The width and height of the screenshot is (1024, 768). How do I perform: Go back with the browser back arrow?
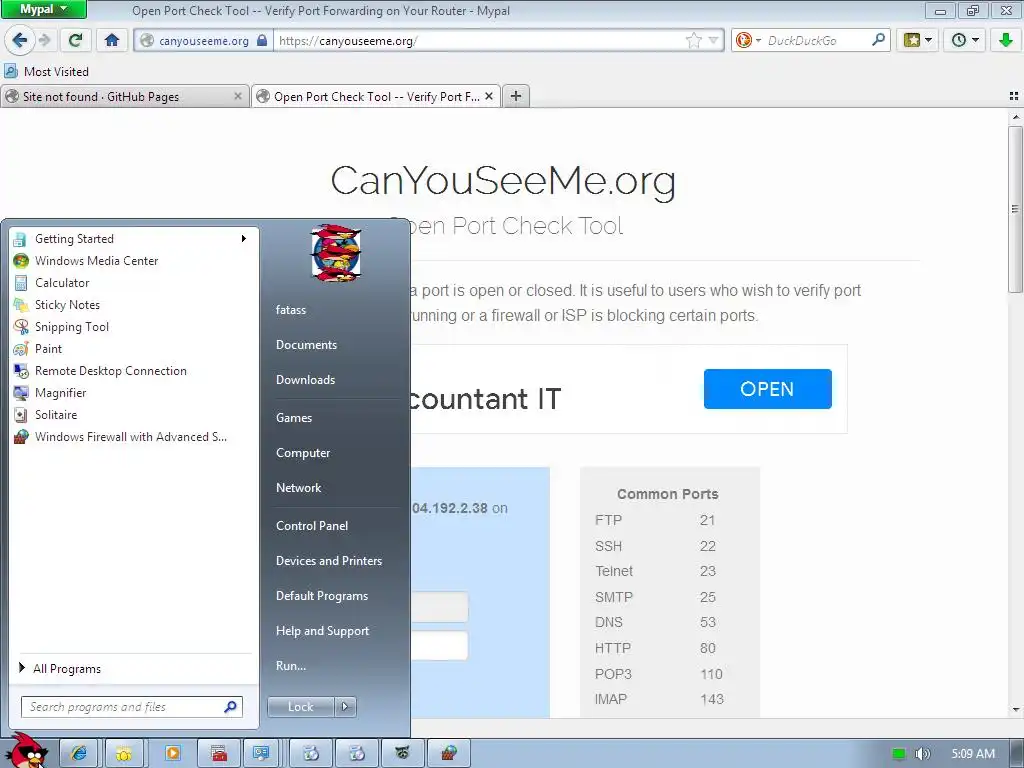tap(19, 40)
